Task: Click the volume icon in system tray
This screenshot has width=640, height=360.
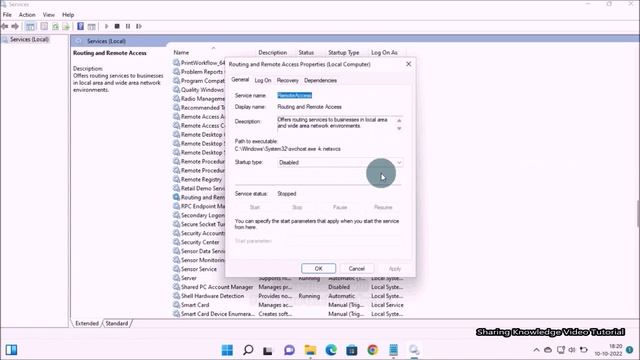Action: point(572,350)
